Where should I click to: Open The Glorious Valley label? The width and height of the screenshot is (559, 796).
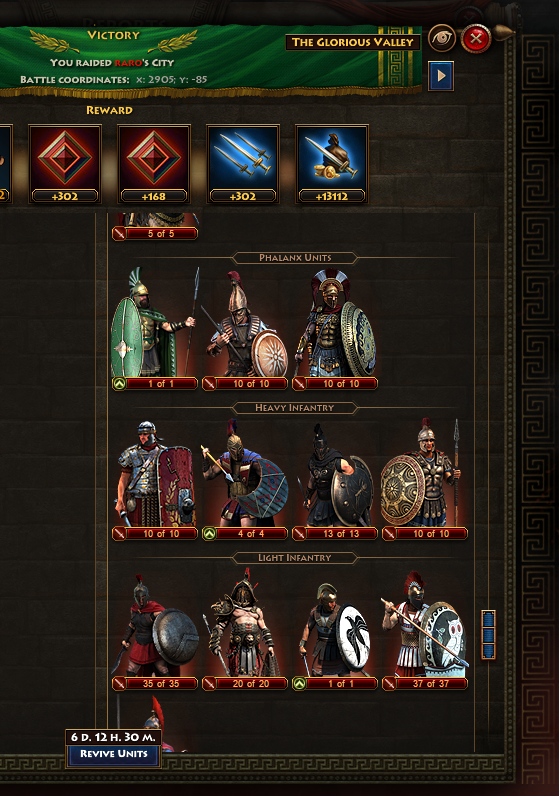click(x=353, y=42)
